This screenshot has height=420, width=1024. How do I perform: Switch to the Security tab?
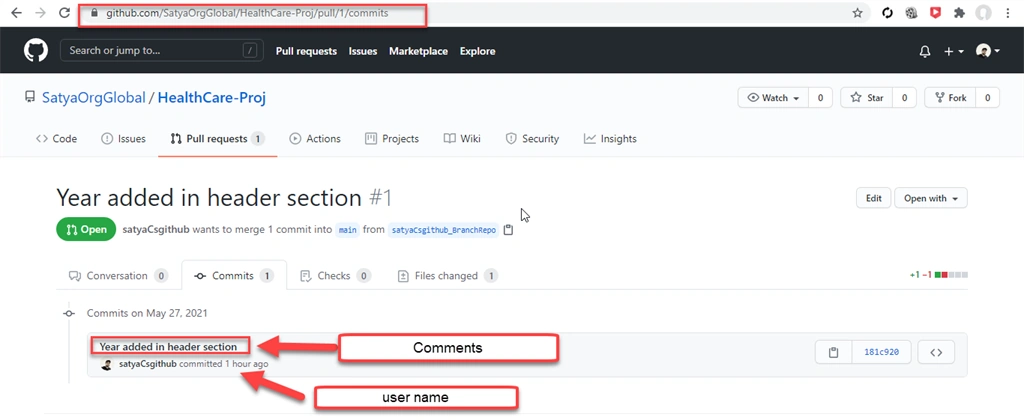532,138
